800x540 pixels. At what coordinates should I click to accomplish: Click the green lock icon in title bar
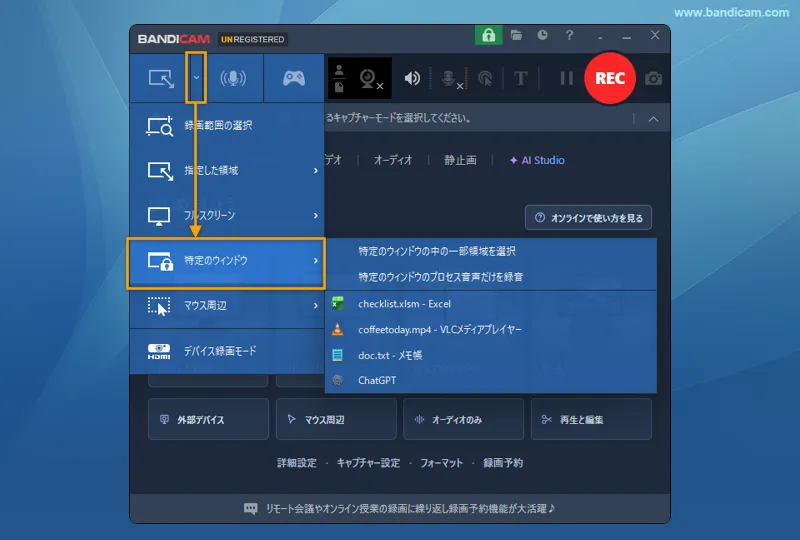point(488,35)
